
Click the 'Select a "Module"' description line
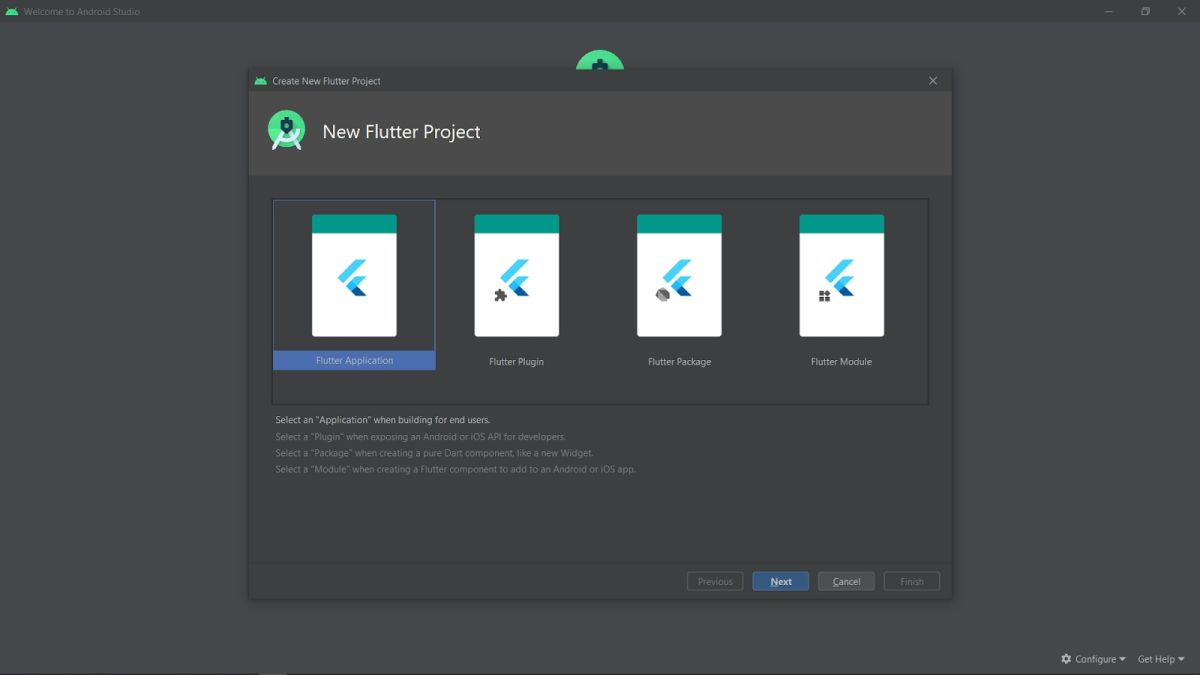point(455,469)
